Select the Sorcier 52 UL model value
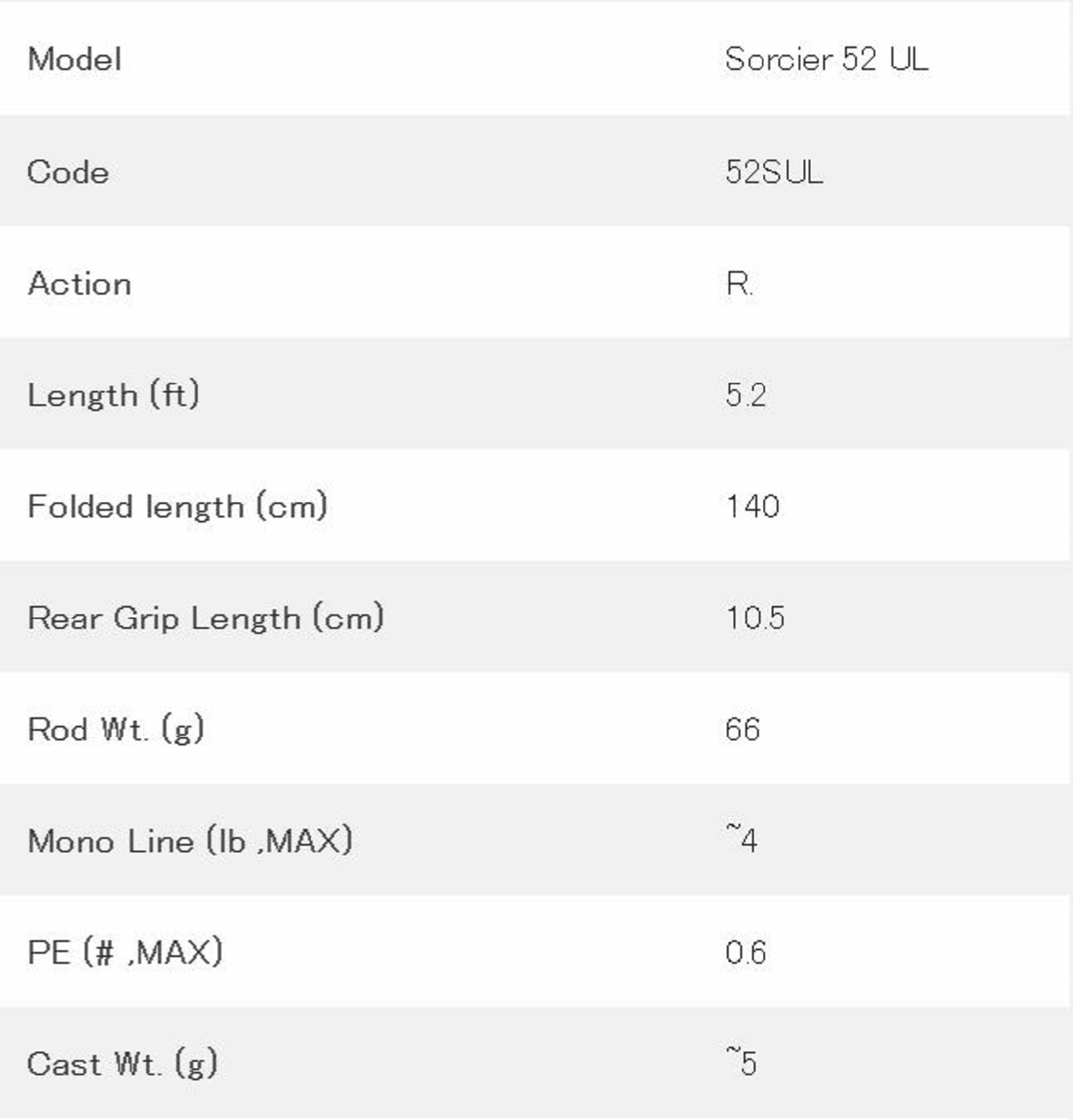Image resolution: width=1073 pixels, height=1120 pixels. [x=826, y=59]
